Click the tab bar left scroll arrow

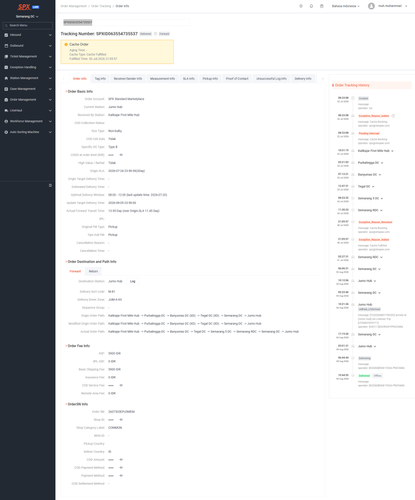[63, 79]
